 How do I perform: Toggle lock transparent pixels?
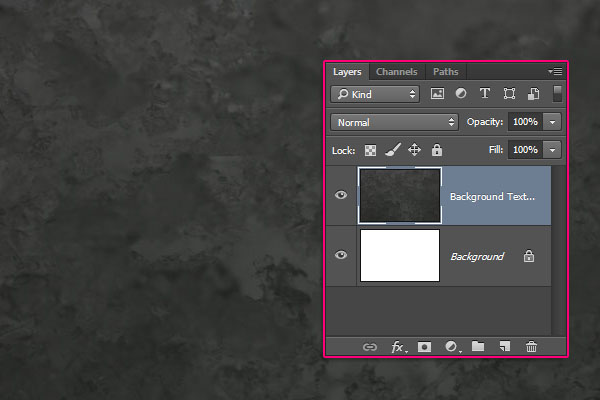[371, 150]
